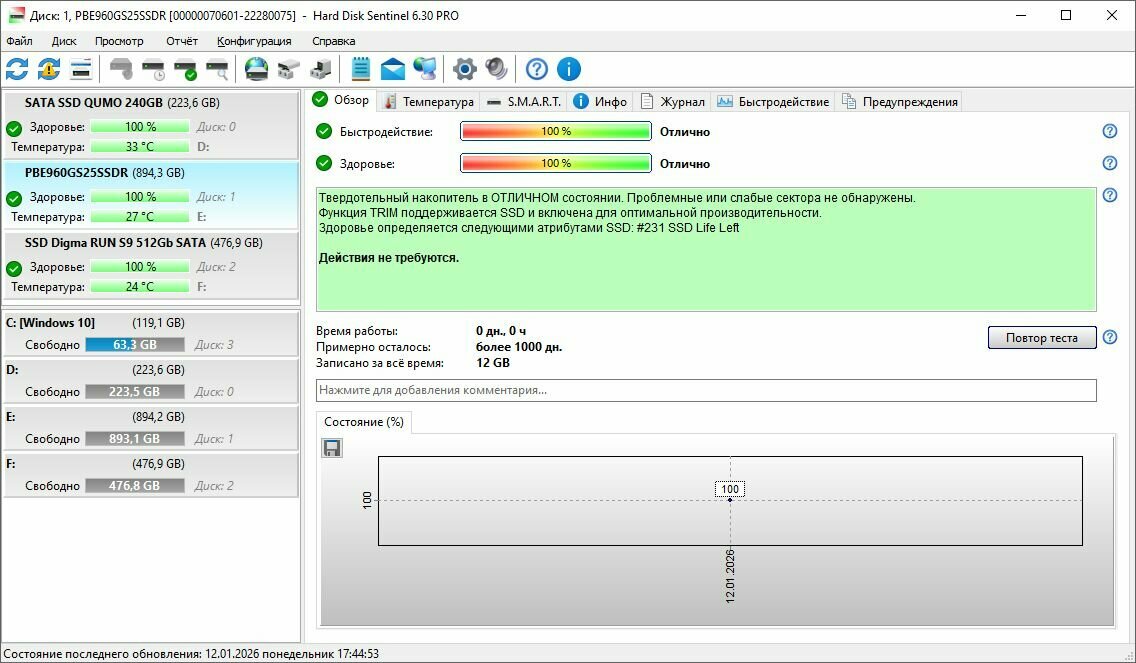1136x663 pixels.
Task: Click the speaker sound toolbar icon
Action: (496, 70)
